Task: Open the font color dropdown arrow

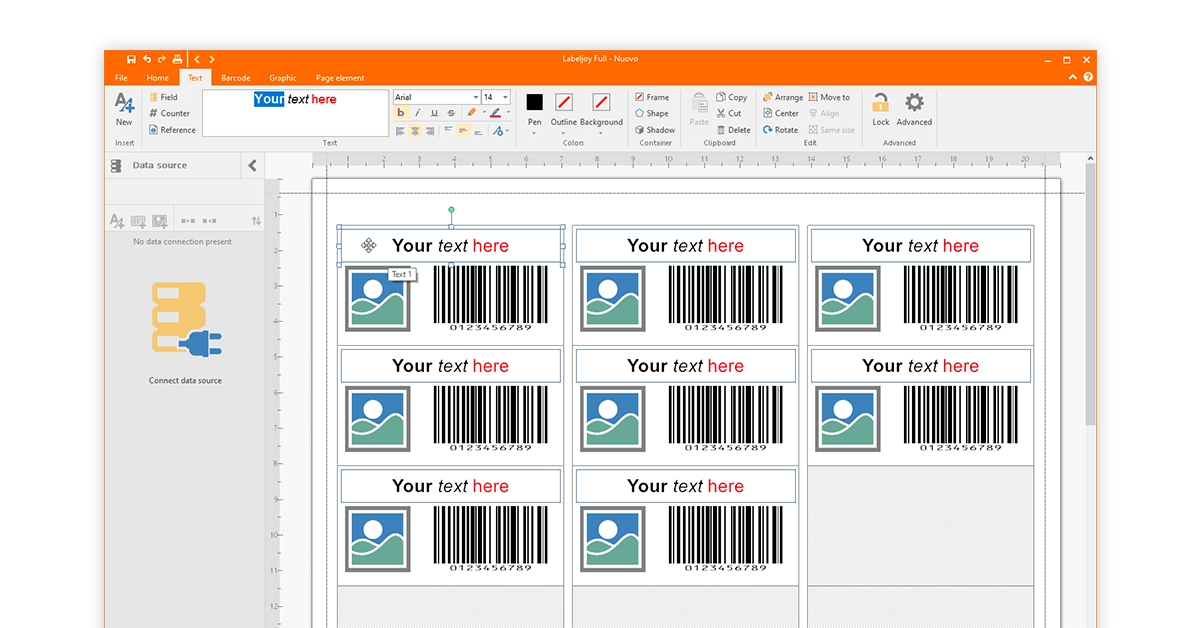Action: point(508,112)
